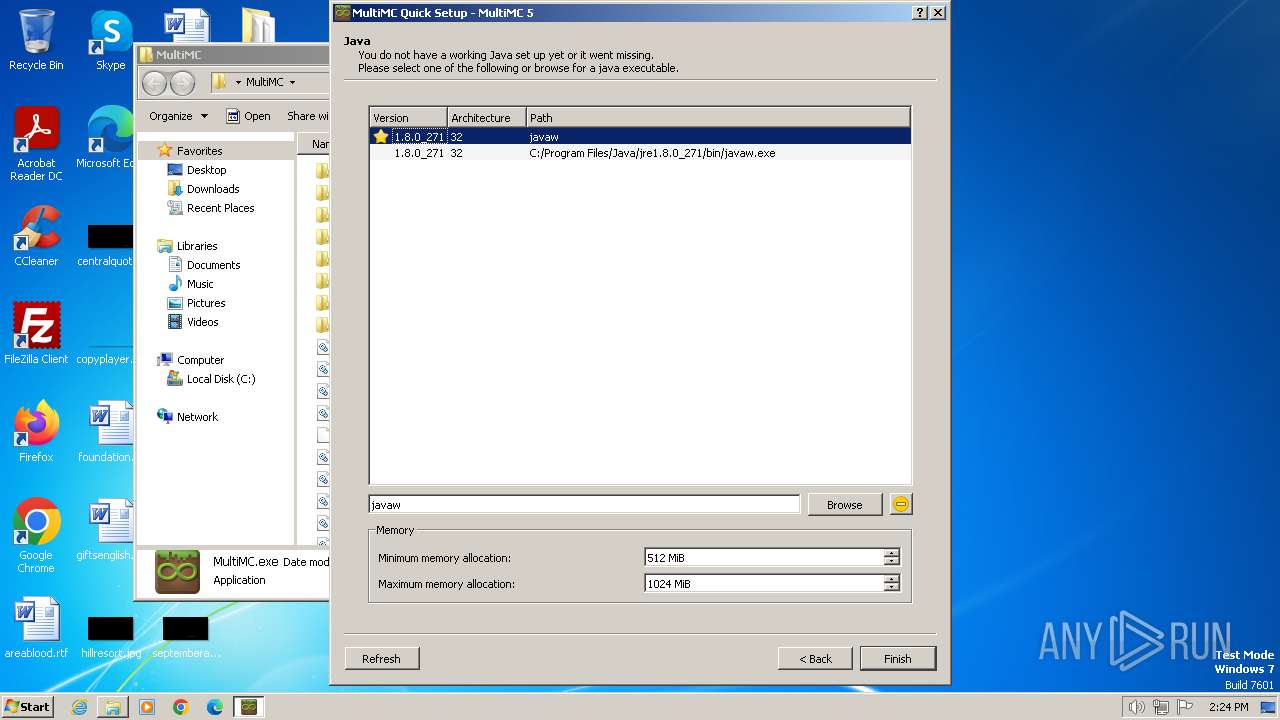Click the Java path input field
This screenshot has width=1280, height=720.
[584, 505]
